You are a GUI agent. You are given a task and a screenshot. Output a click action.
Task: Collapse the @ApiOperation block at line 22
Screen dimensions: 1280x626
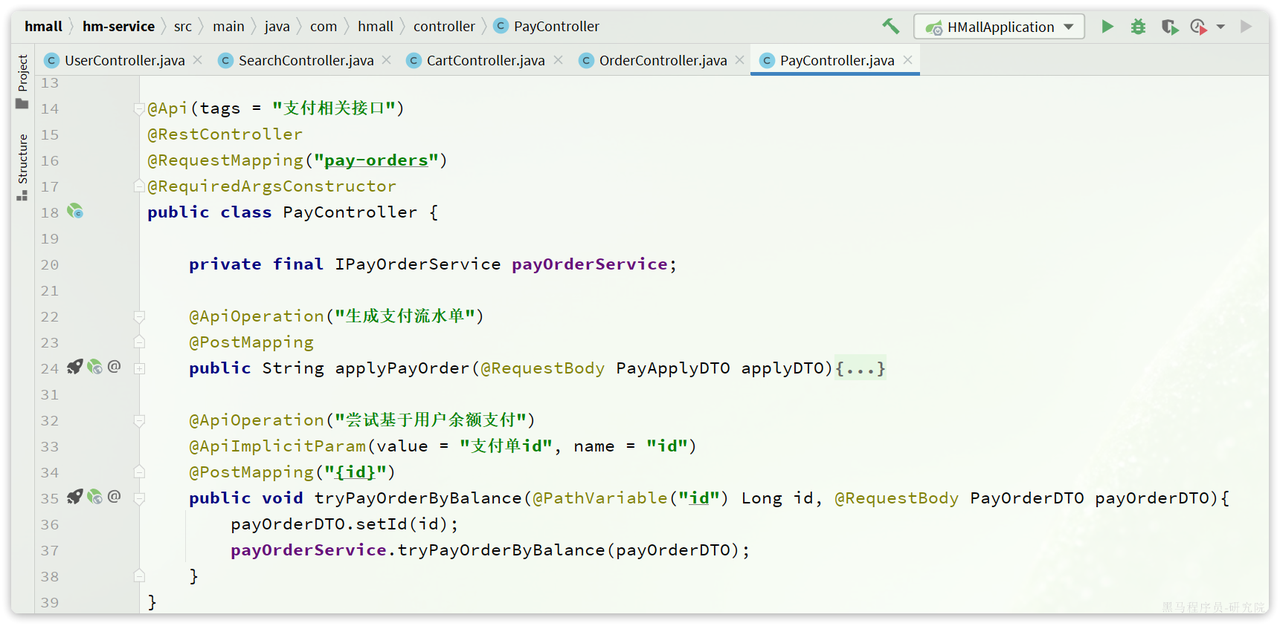pos(139,316)
